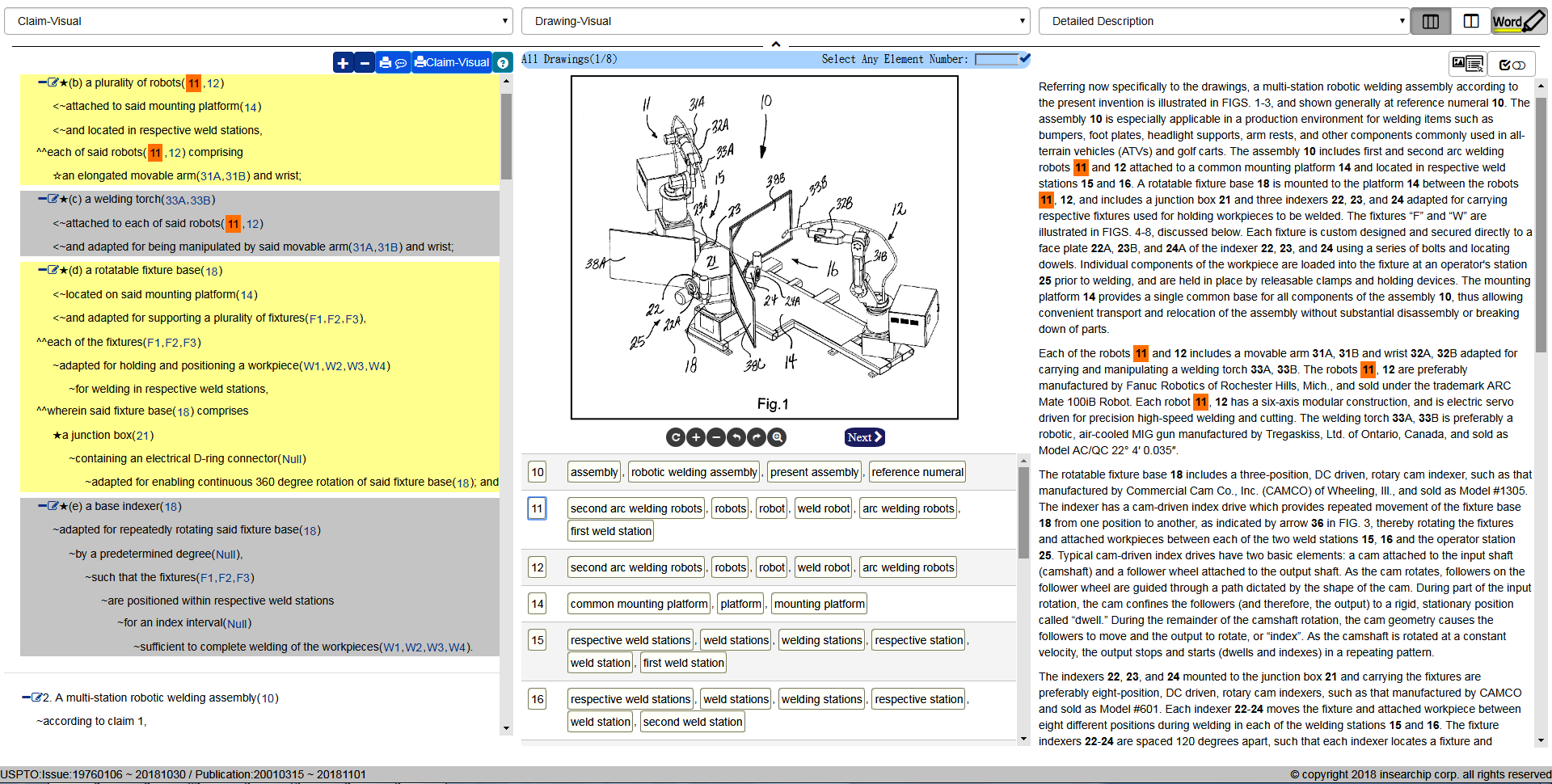Toggle the three-column layout button
This screenshot has width=1552, height=784.
tap(1431, 21)
